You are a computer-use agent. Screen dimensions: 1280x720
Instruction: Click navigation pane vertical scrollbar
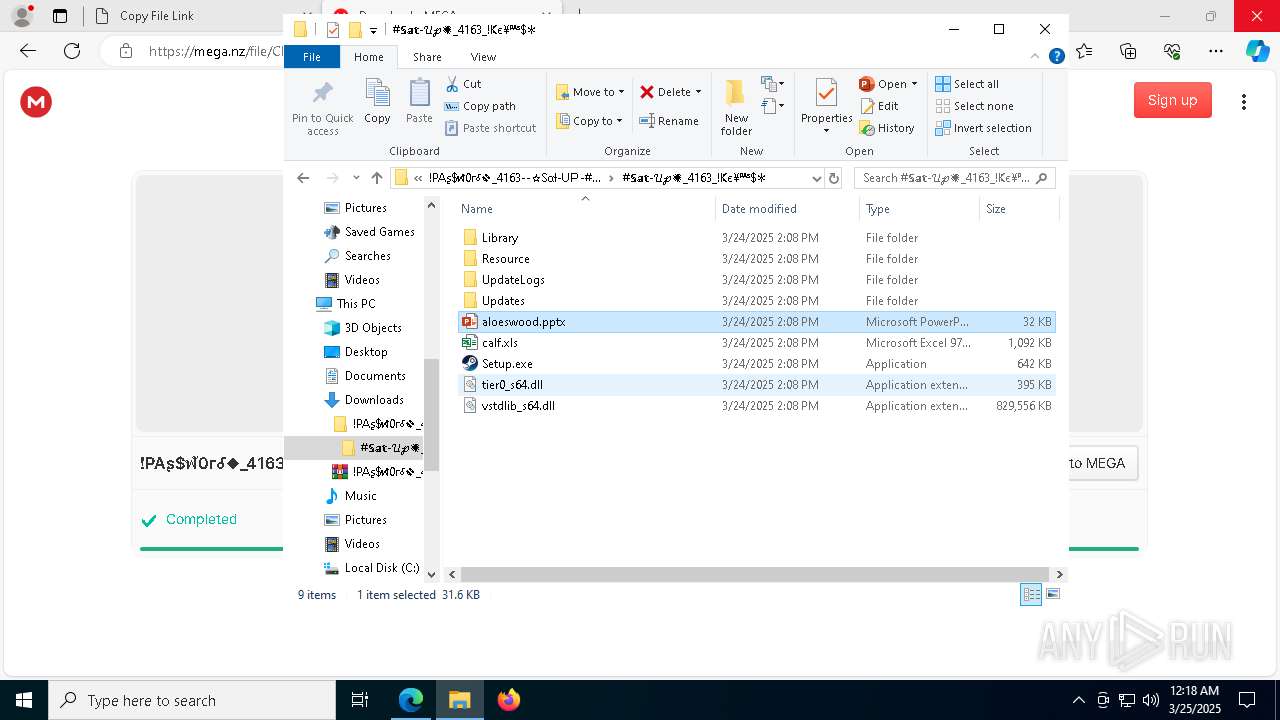coord(431,415)
